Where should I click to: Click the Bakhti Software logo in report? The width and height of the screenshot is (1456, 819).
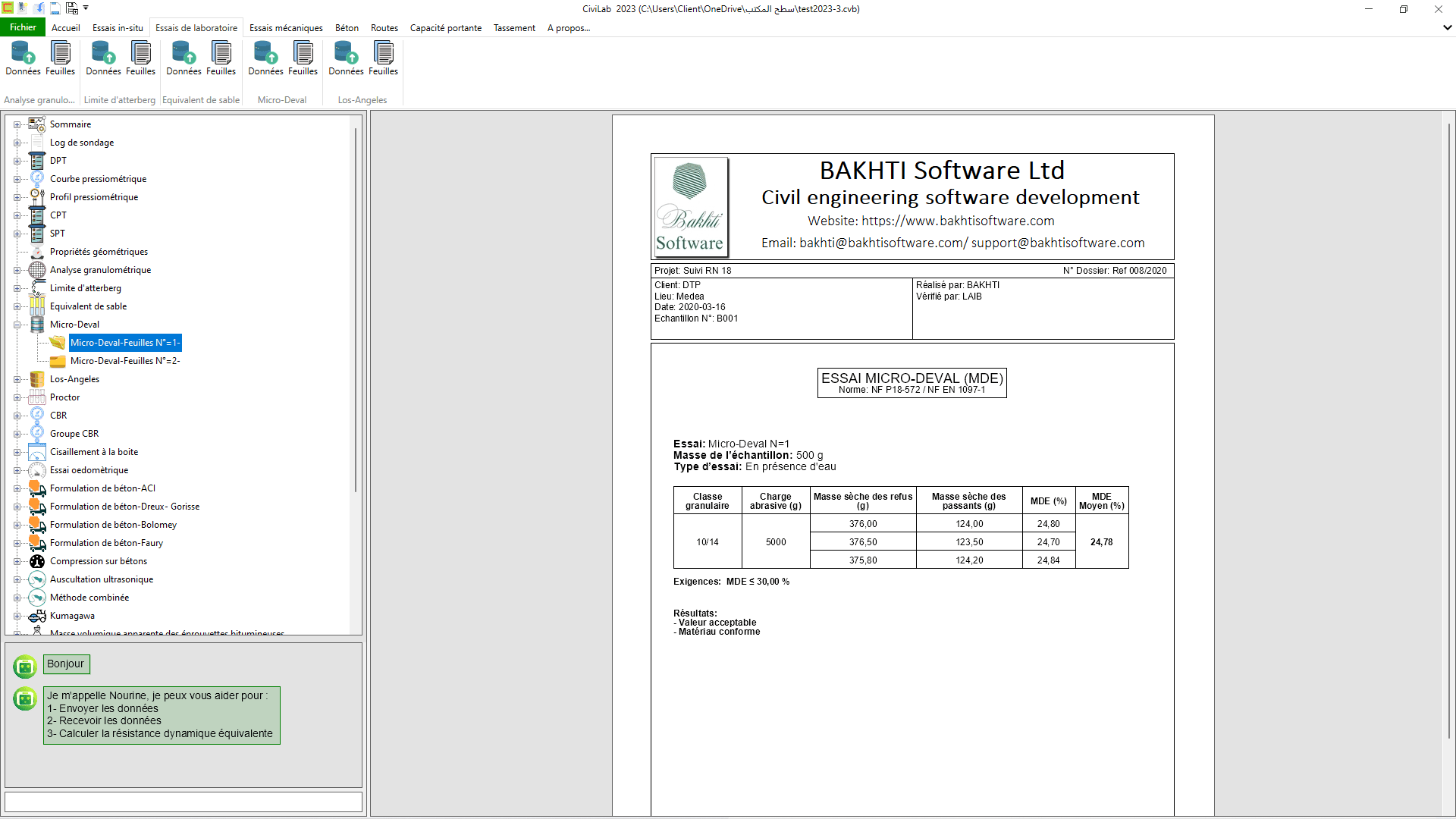[x=690, y=207]
